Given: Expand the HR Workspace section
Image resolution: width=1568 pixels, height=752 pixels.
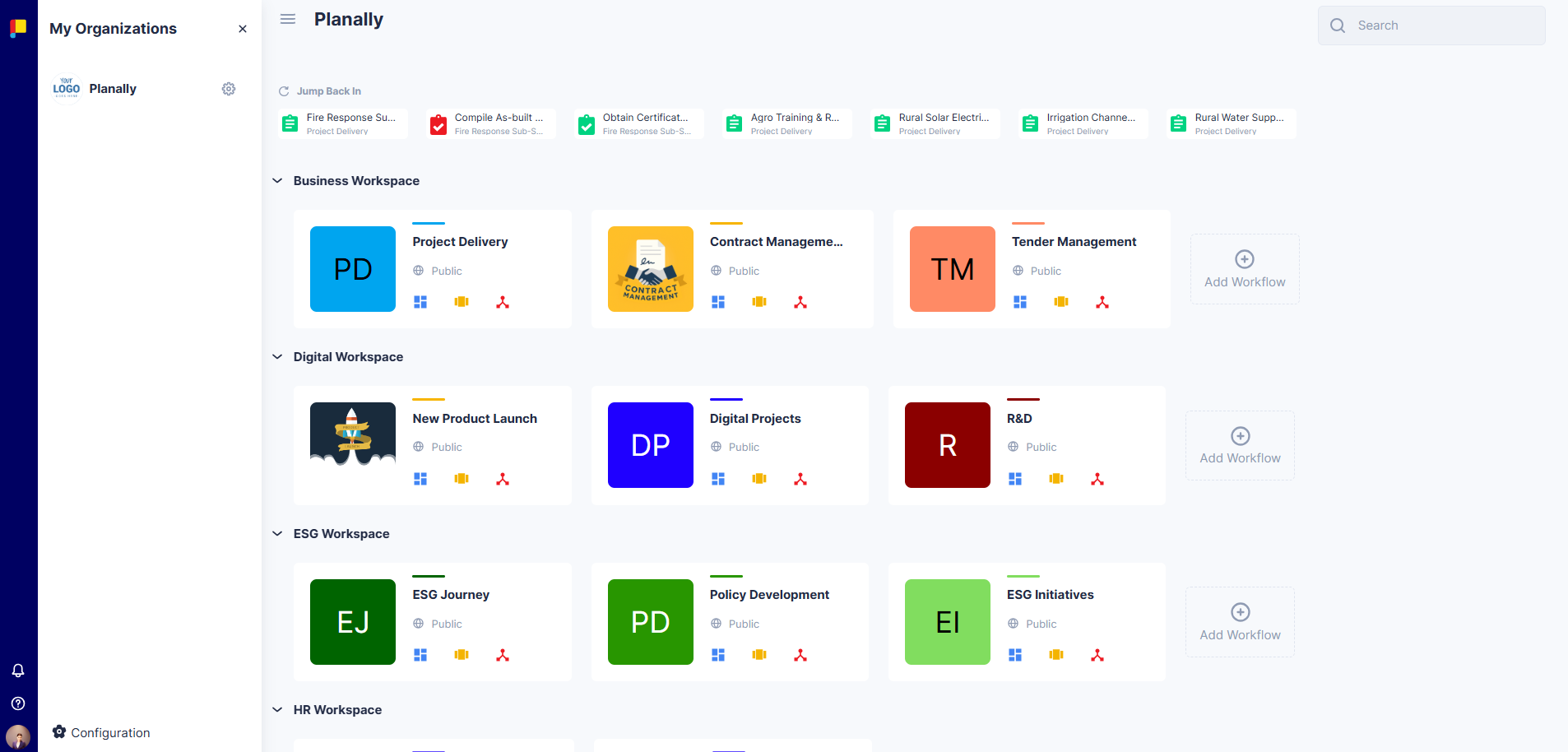Looking at the screenshot, I should 277,709.
